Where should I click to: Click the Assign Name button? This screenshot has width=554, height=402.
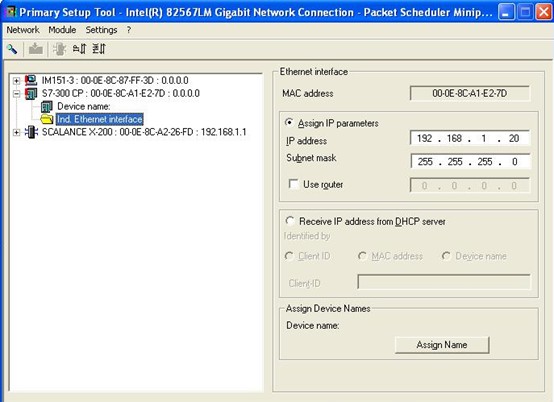(x=442, y=345)
